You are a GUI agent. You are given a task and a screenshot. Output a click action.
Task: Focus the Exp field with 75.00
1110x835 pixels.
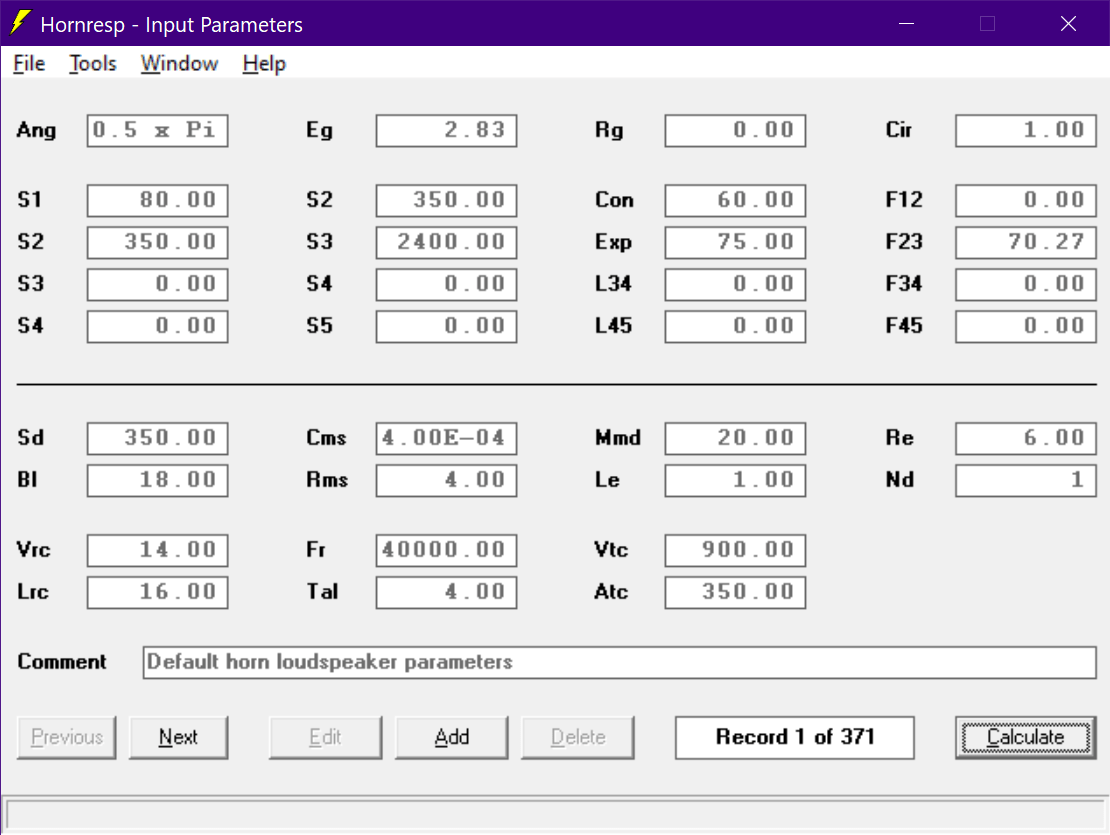735,242
